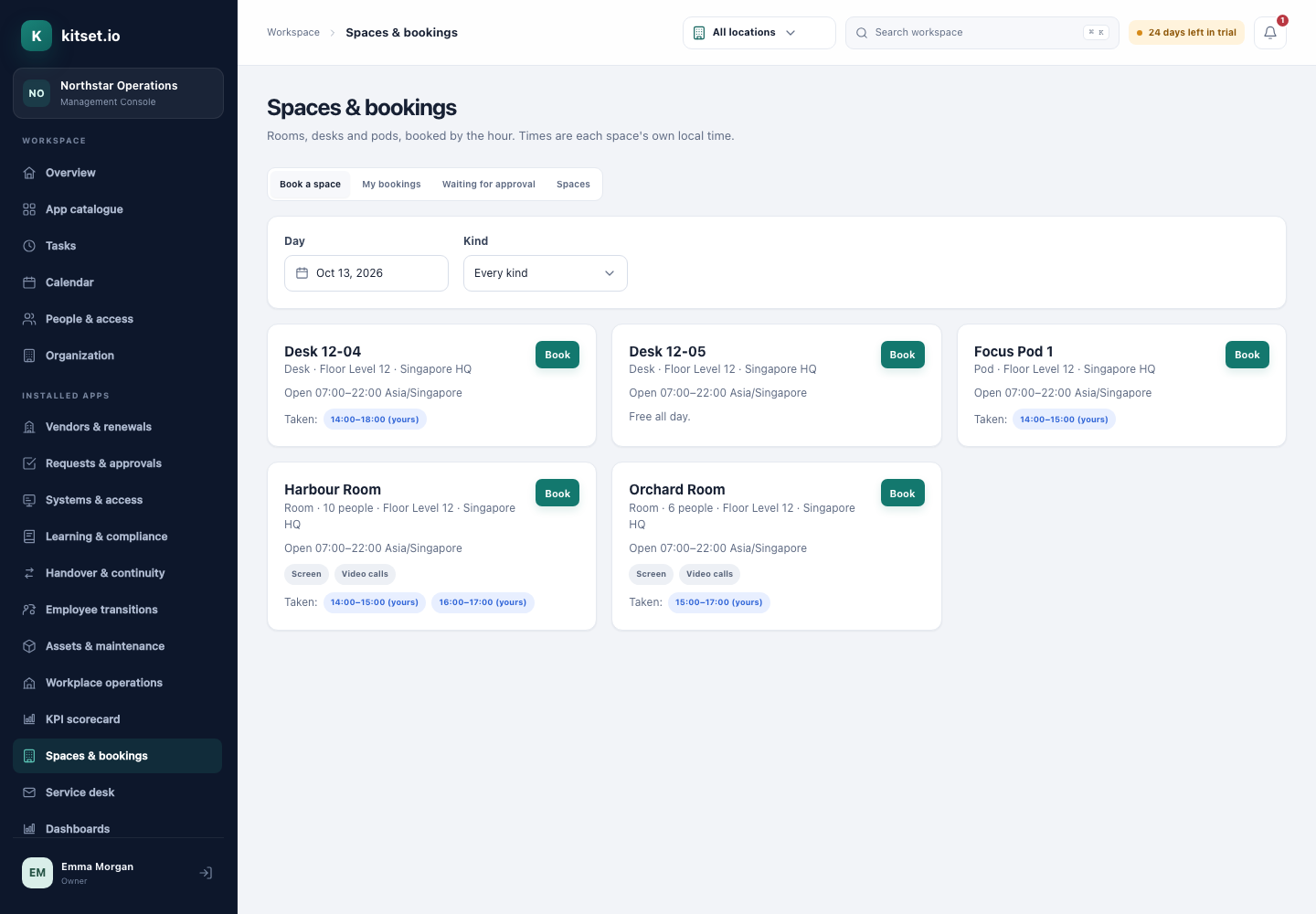The width and height of the screenshot is (1316, 914).
Task: Book Desk 12-05
Action: (x=902, y=355)
